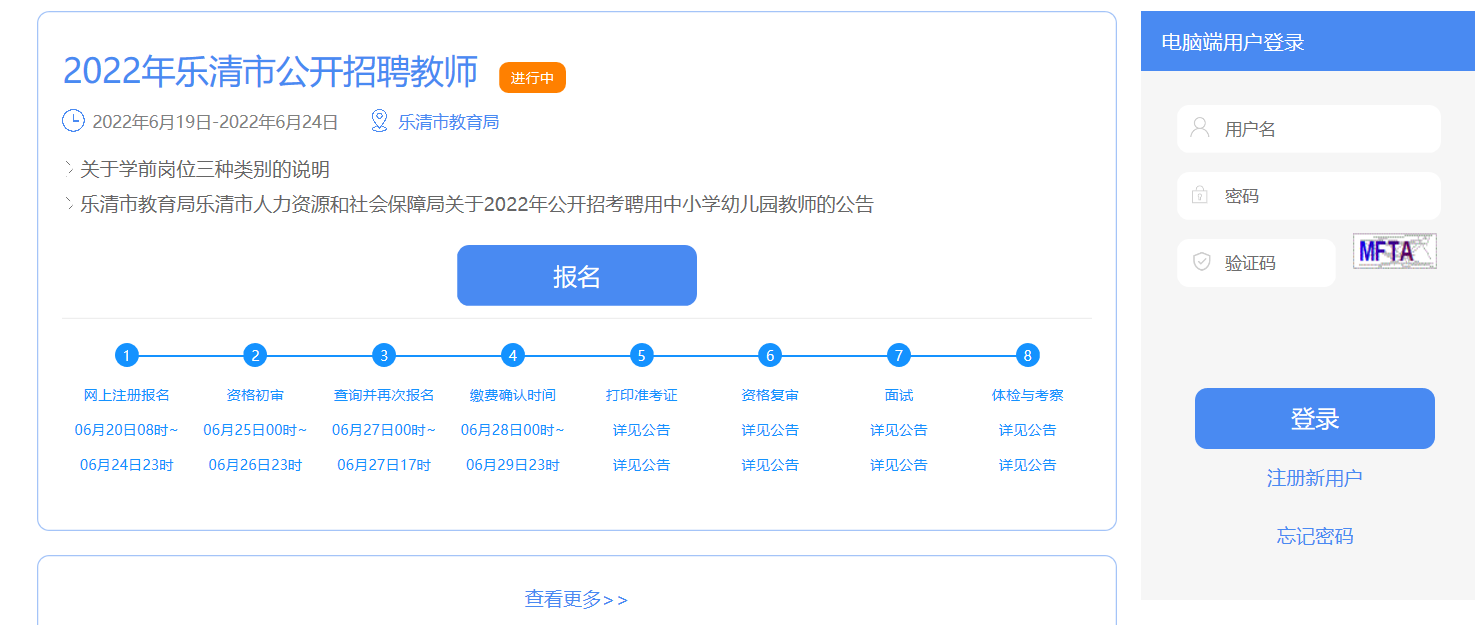Screen dimensions: 1475x625
Task: Click the user avatar icon in username field
Action: (1200, 128)
